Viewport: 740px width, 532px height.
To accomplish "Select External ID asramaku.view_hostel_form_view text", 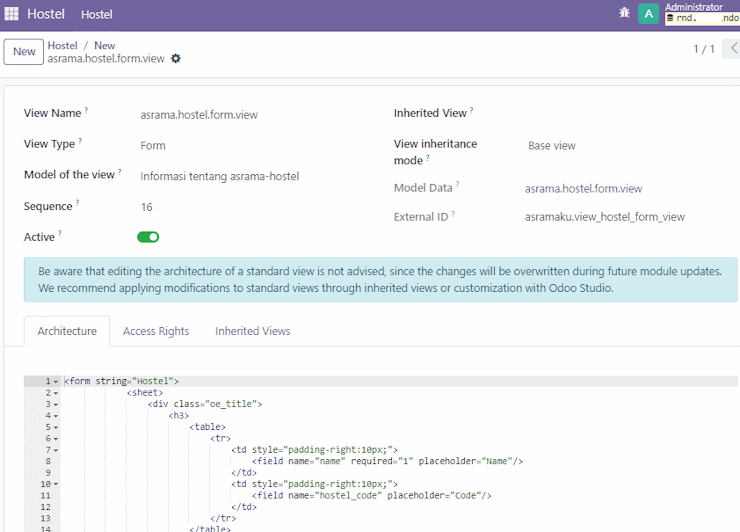I will pos(605,217).
